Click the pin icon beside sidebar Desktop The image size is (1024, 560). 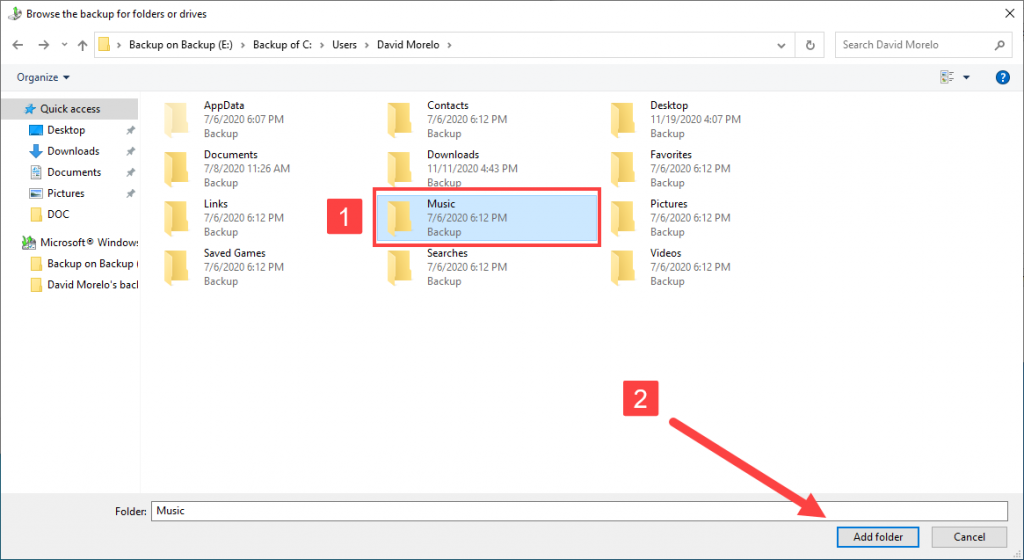pos(130,131)
